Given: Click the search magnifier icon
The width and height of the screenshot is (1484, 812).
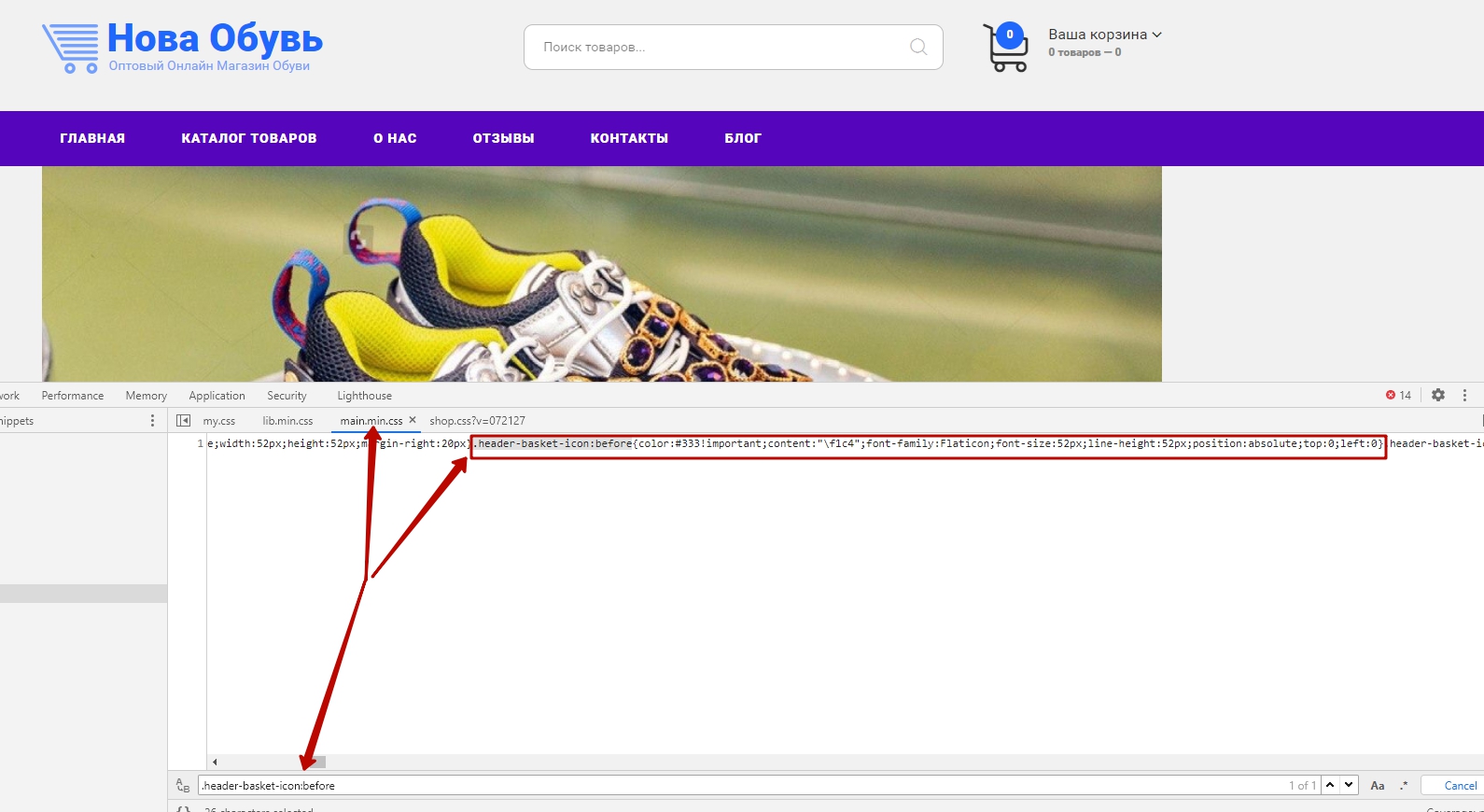Looking at the screenshot, I should click(918, 47).
